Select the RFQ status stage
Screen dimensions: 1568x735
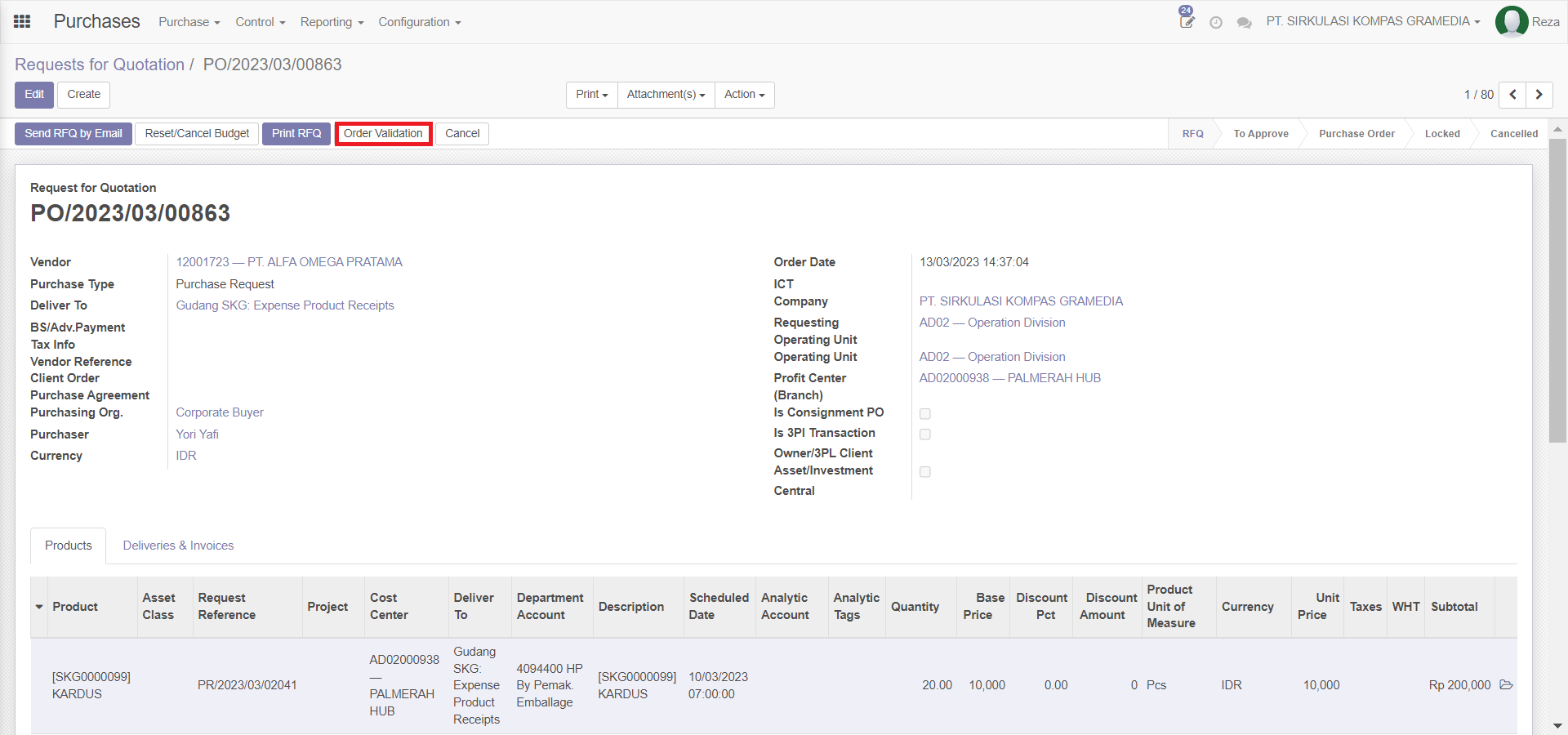click(x=1193, y=134)
